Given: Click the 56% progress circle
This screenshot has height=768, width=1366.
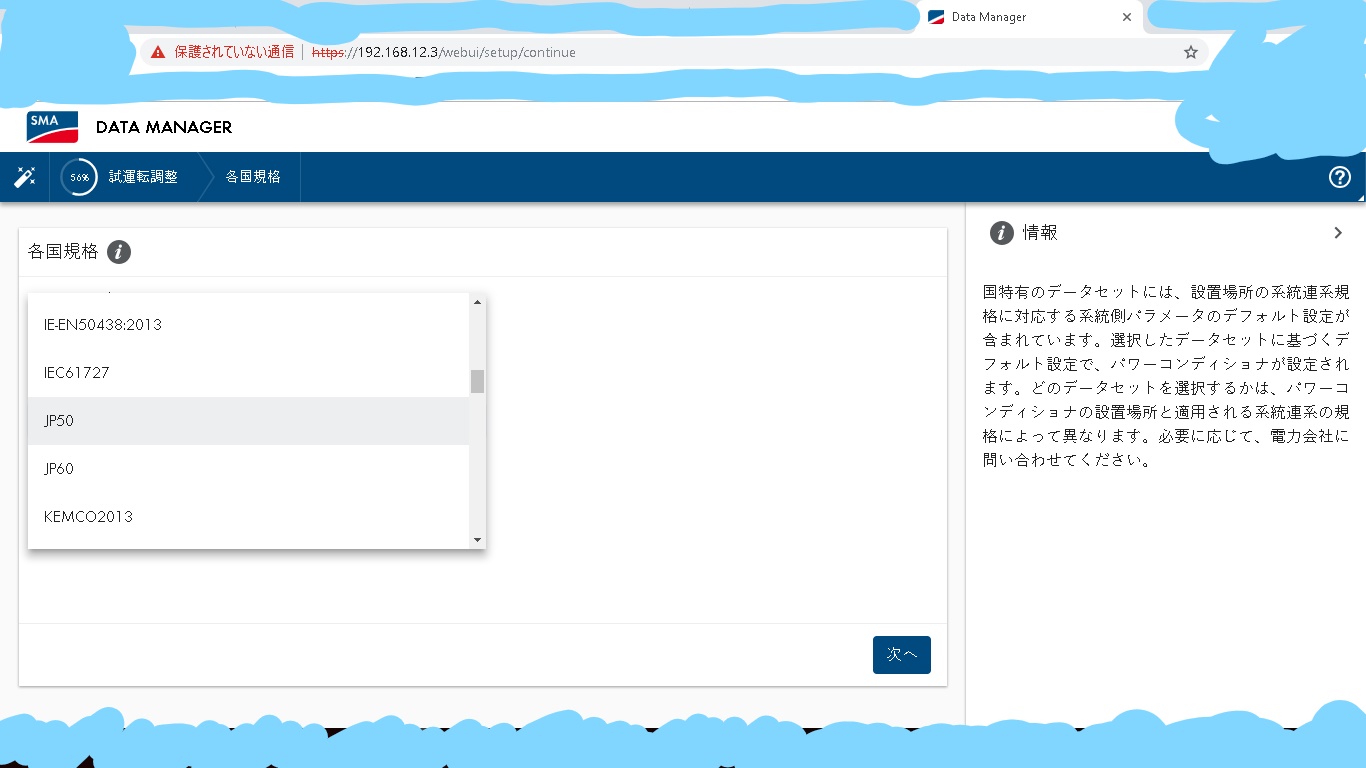Looking at the screenshot, I should tap(79, 177).
